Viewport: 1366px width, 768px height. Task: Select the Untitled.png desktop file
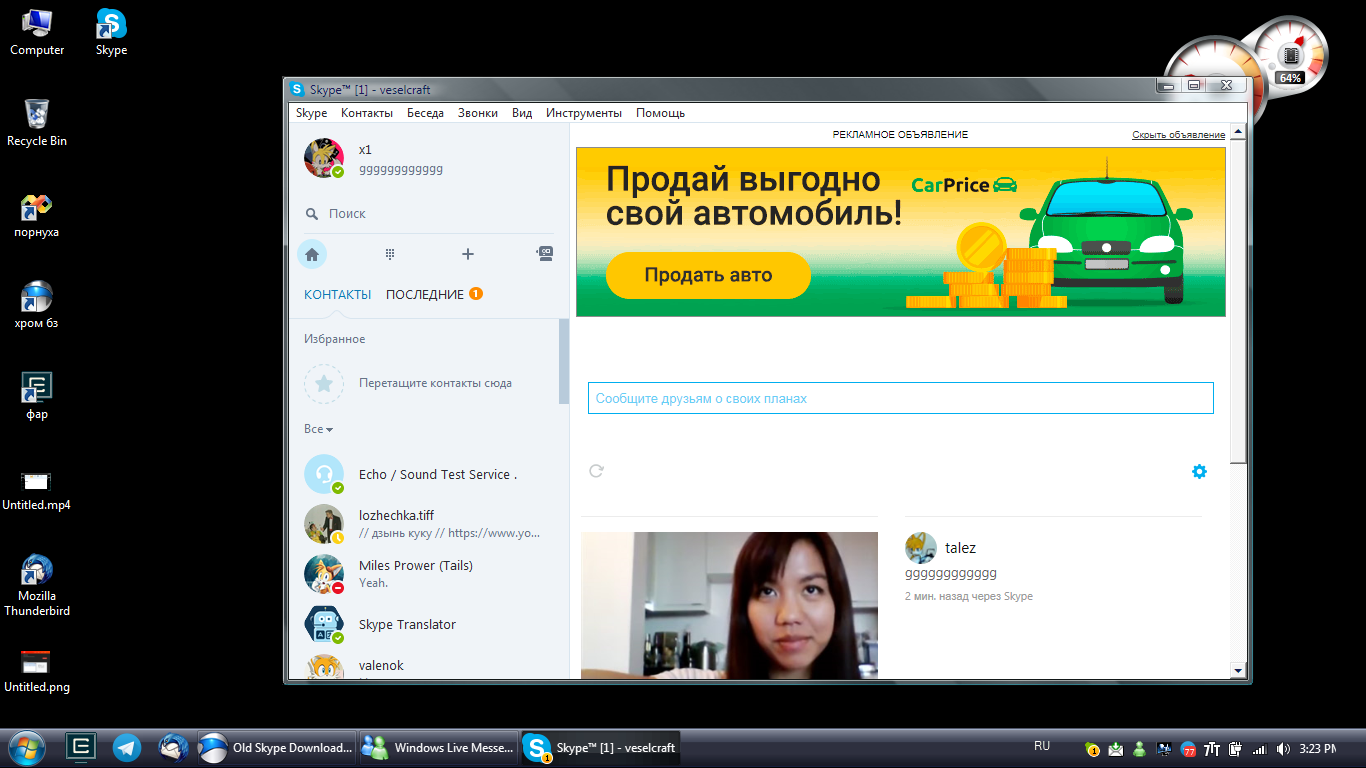37,670
